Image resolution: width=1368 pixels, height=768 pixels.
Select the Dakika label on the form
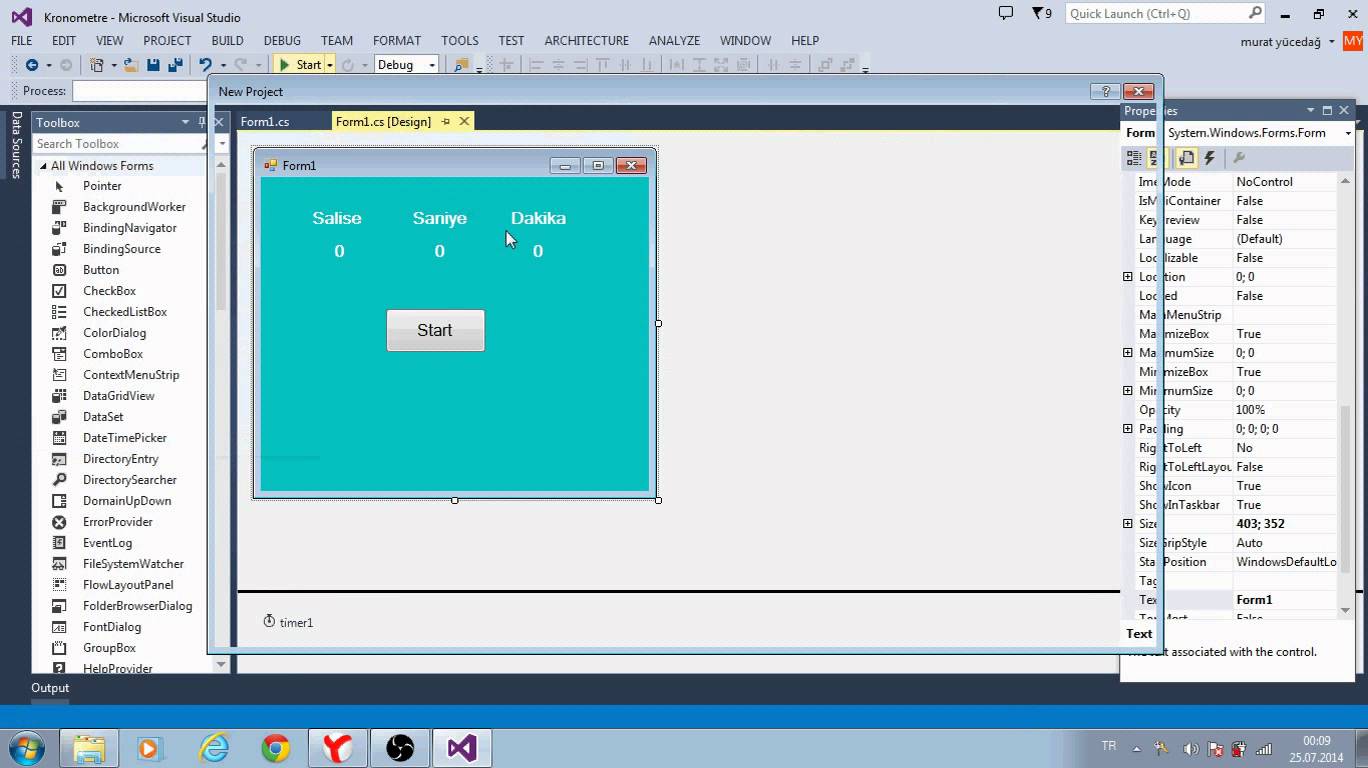coord(538,218)
